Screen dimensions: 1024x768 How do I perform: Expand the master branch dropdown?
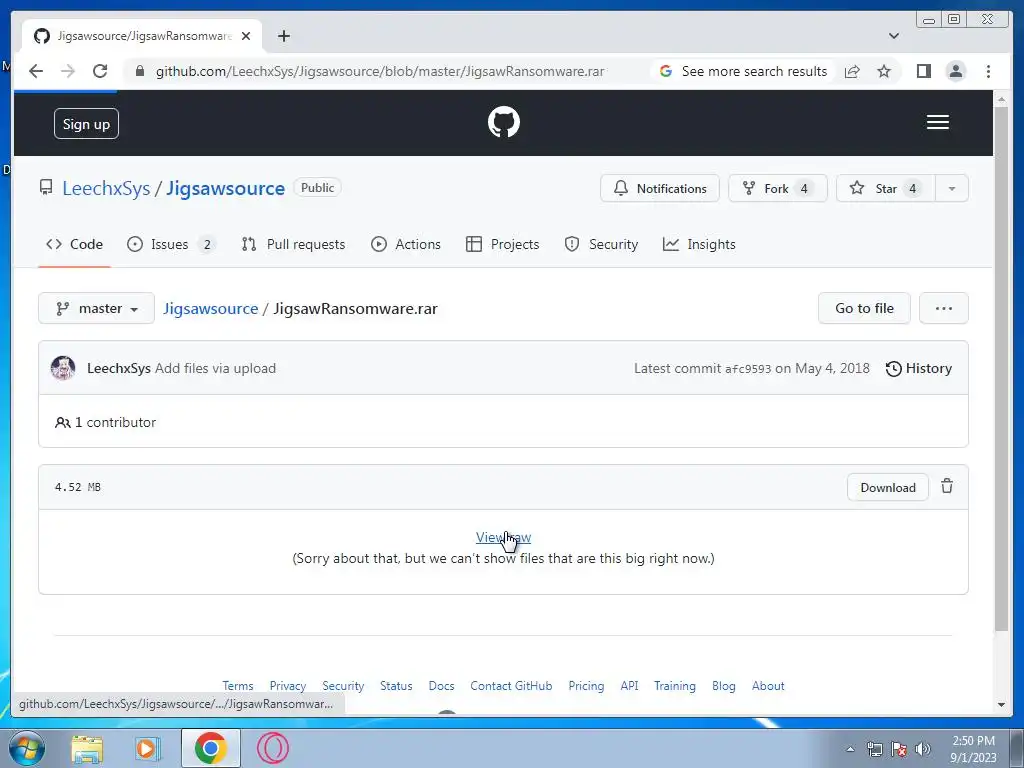click(97, 308)
